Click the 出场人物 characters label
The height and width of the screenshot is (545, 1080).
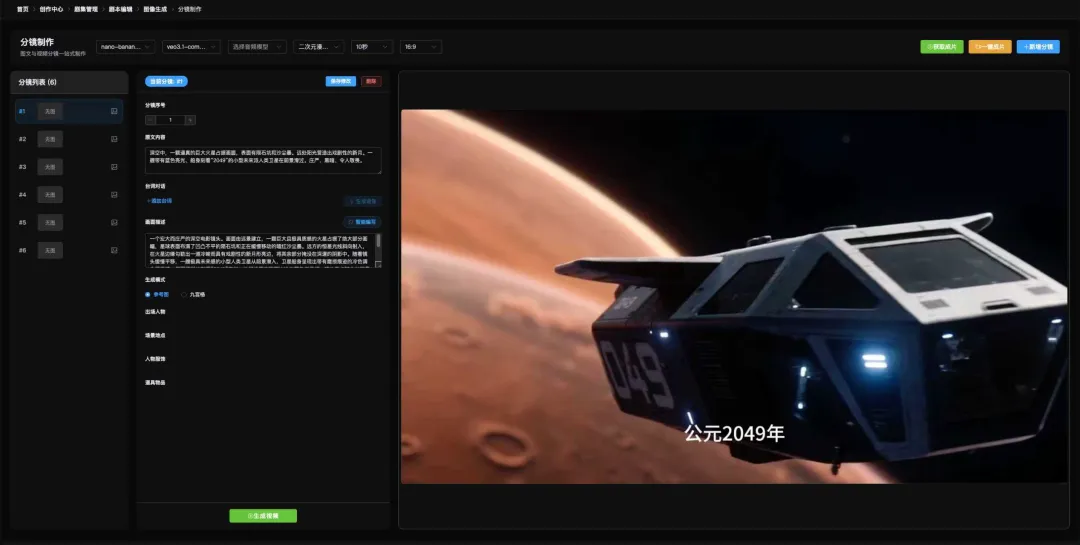click(x=155, y=312)
